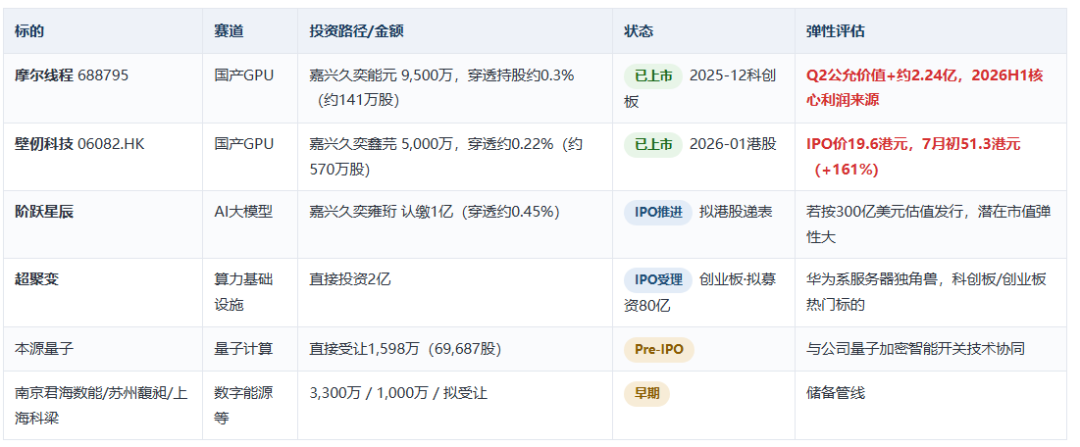The image size is (1080, 447).
Task: Select the 摩尔线程 688795 cell
Action: tap(103, 88)
